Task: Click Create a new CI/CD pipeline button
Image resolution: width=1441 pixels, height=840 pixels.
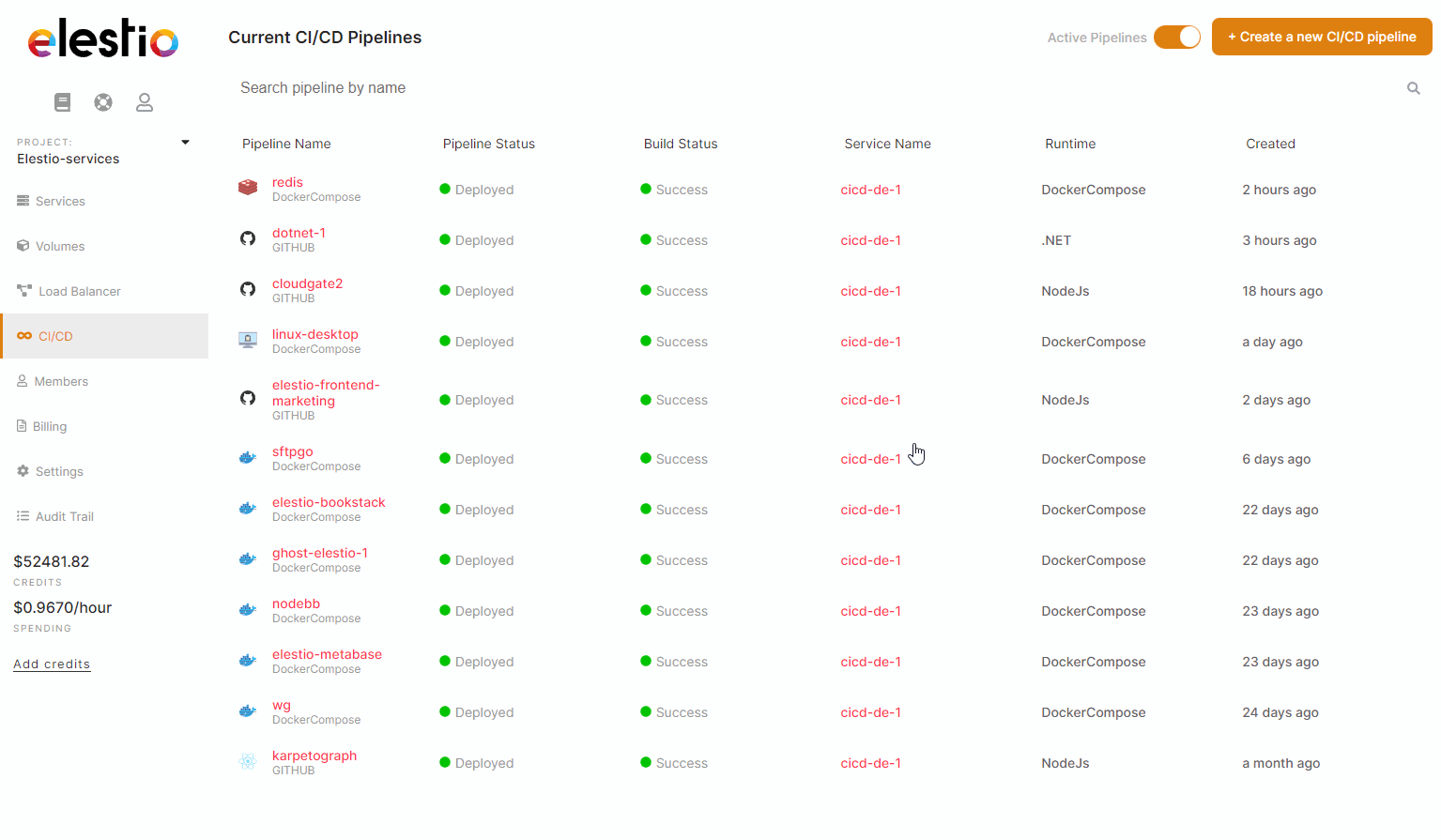Action: pos(1321,38)
